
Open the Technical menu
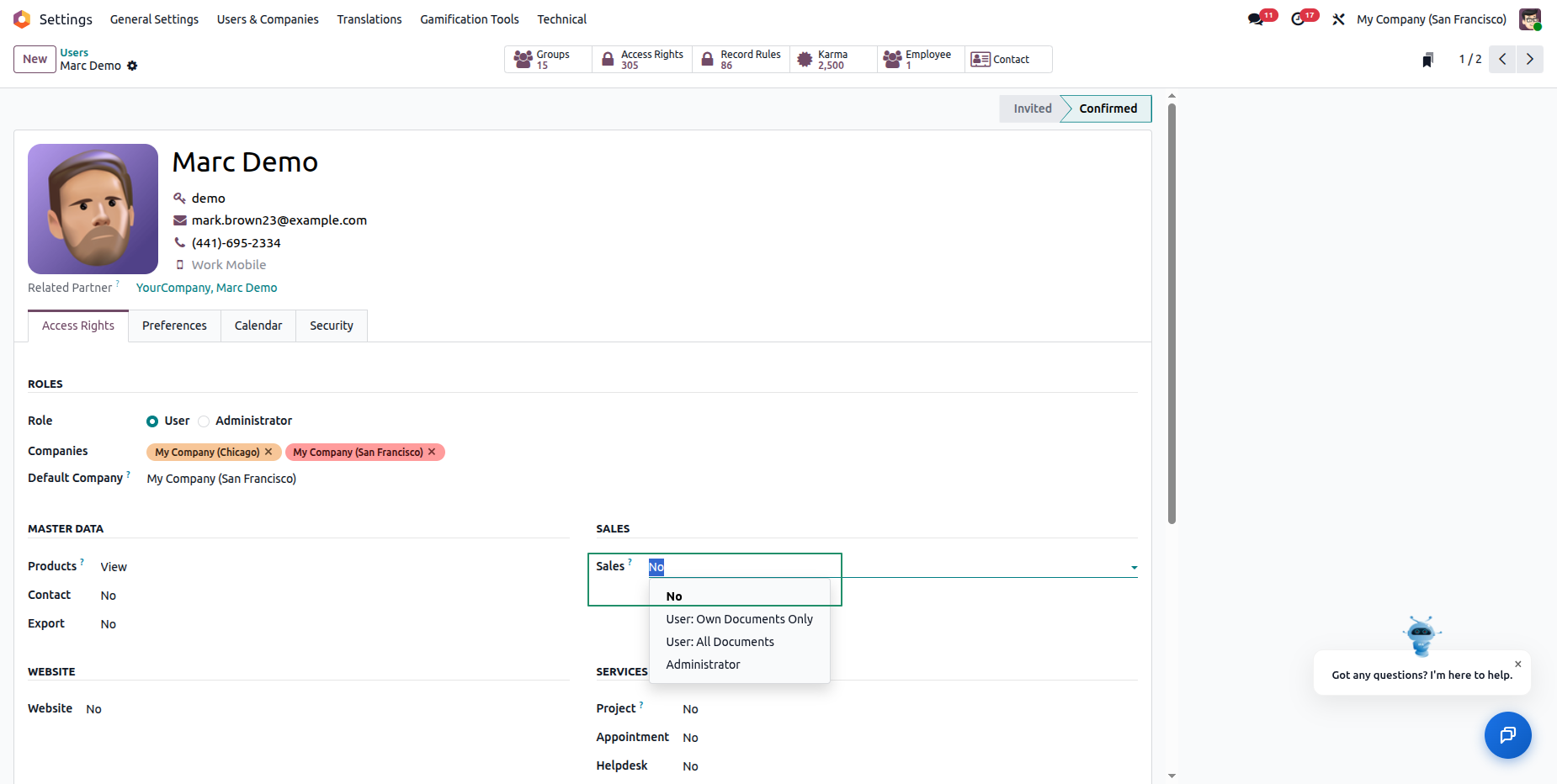[x=562, y=19]
